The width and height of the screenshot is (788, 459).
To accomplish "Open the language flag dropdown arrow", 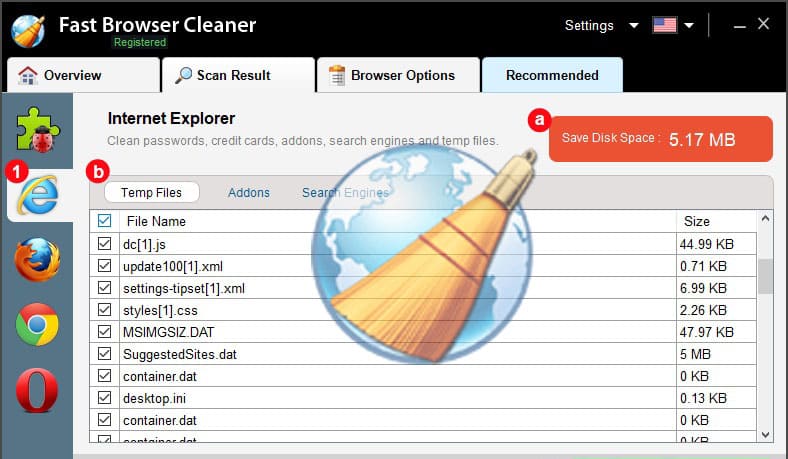I will [689, 25].
